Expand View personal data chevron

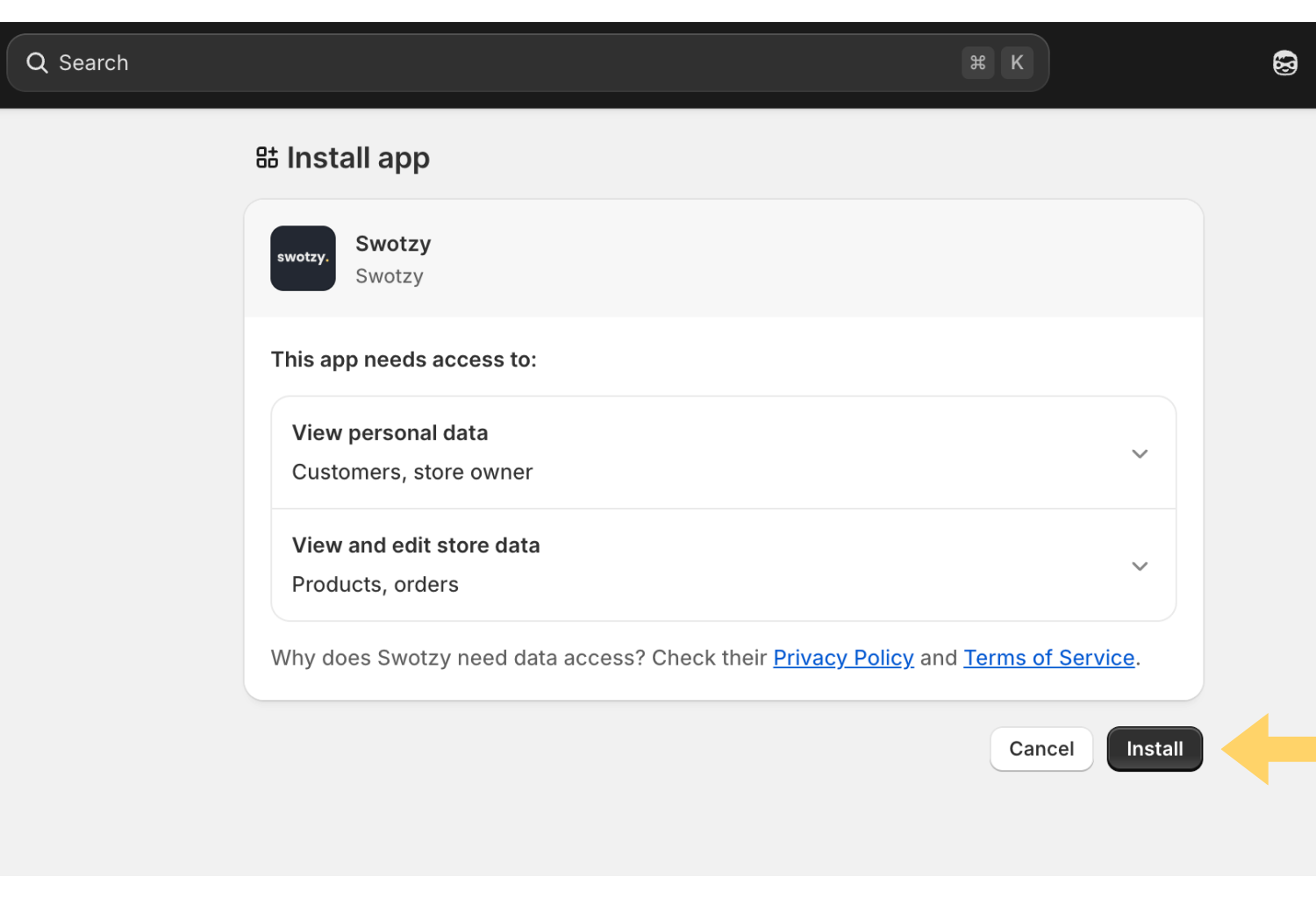tap(1140, 453)
